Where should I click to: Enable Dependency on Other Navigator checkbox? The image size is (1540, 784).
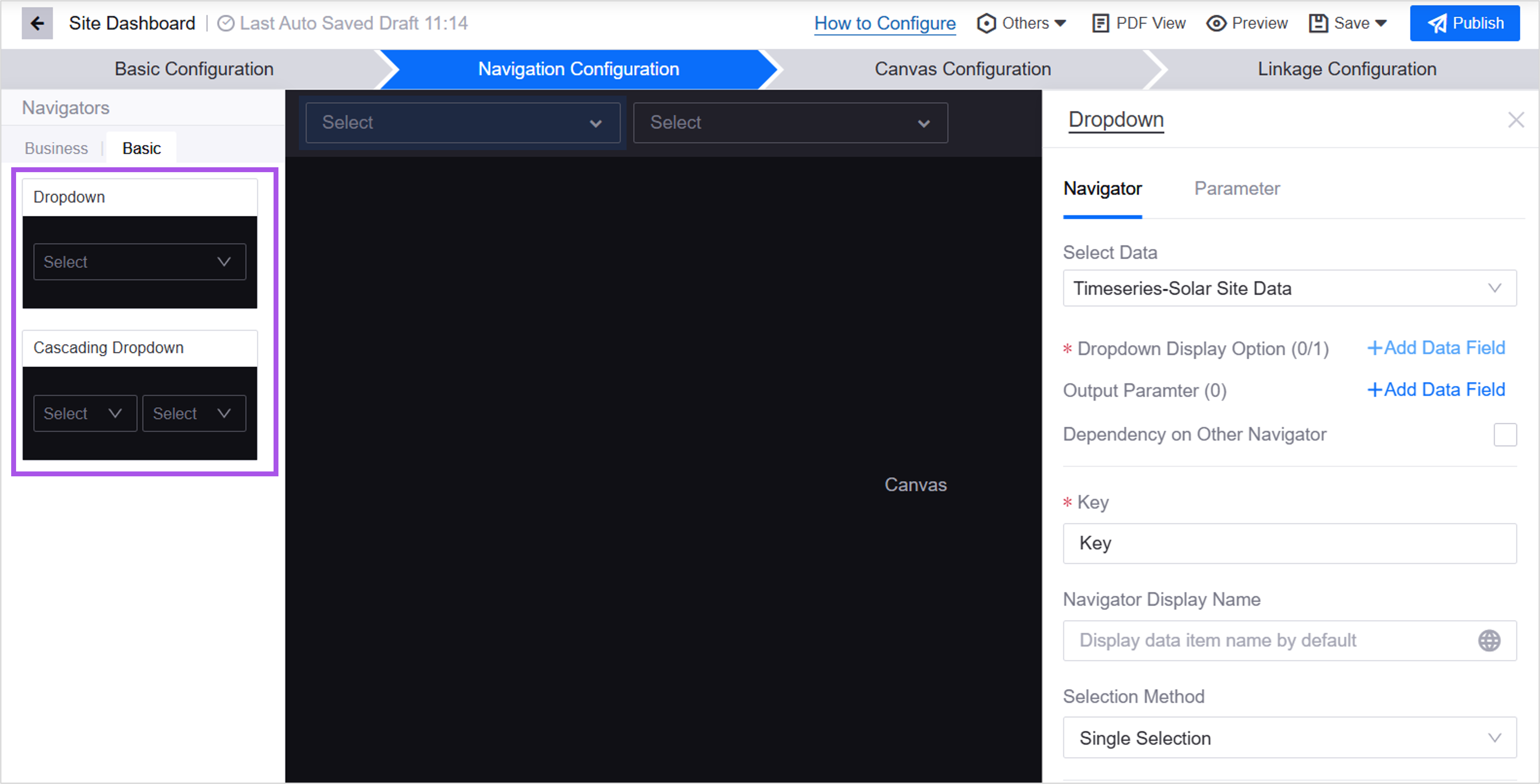click(x=1505, y=434)
